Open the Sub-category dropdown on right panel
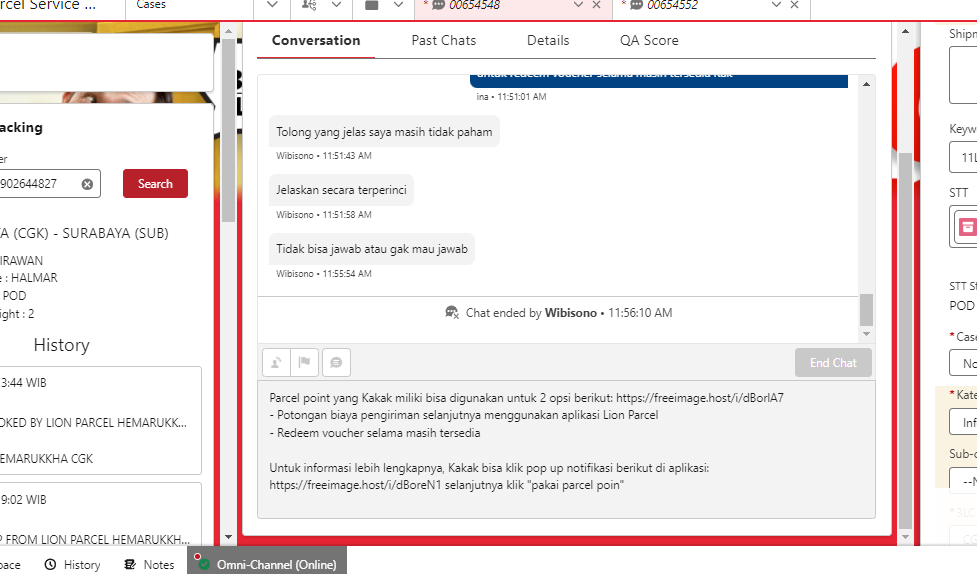This screenshot has height=574, width=977. coord(963,480)
